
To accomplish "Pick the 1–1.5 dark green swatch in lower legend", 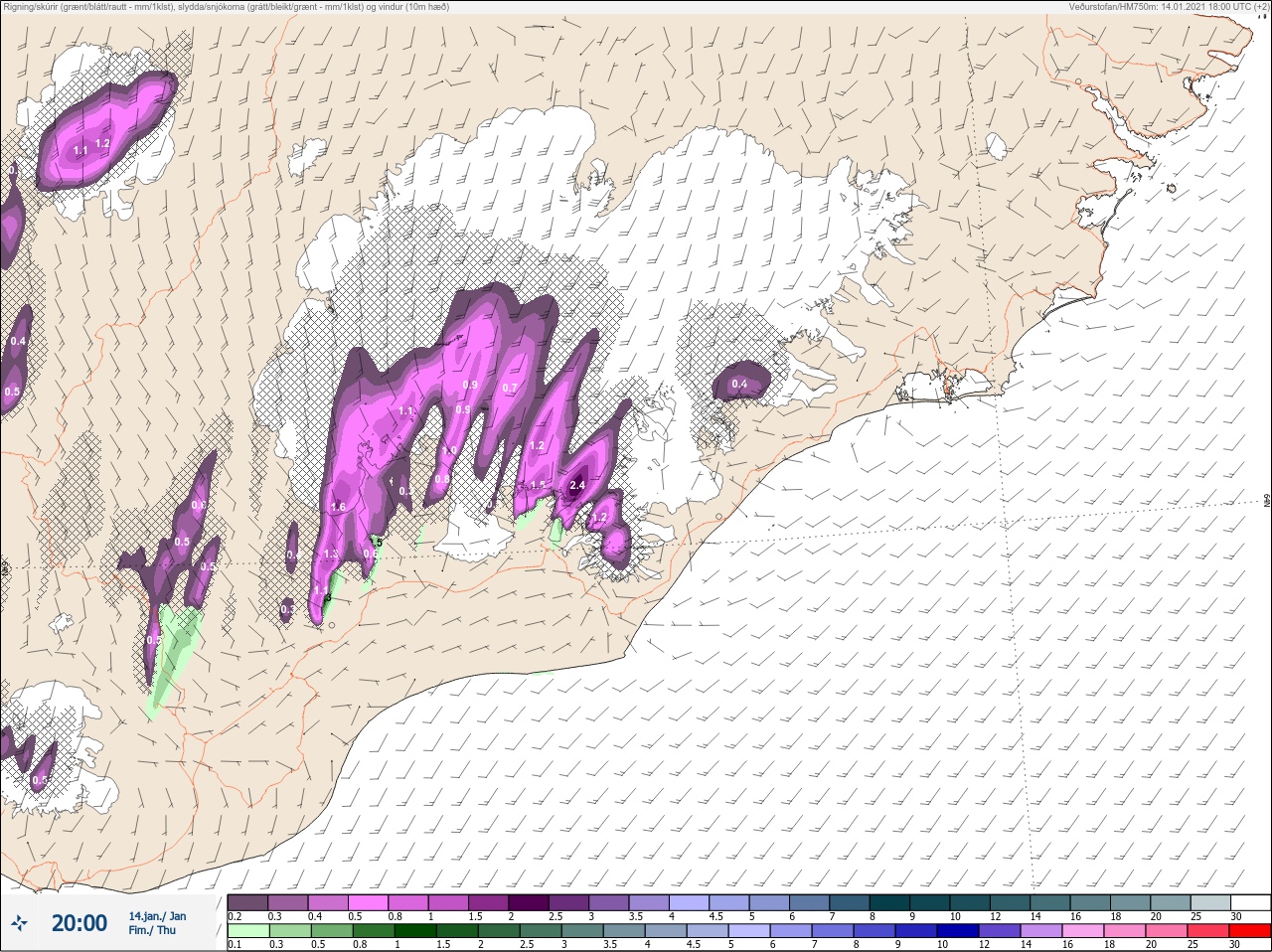I will point(416,931).
